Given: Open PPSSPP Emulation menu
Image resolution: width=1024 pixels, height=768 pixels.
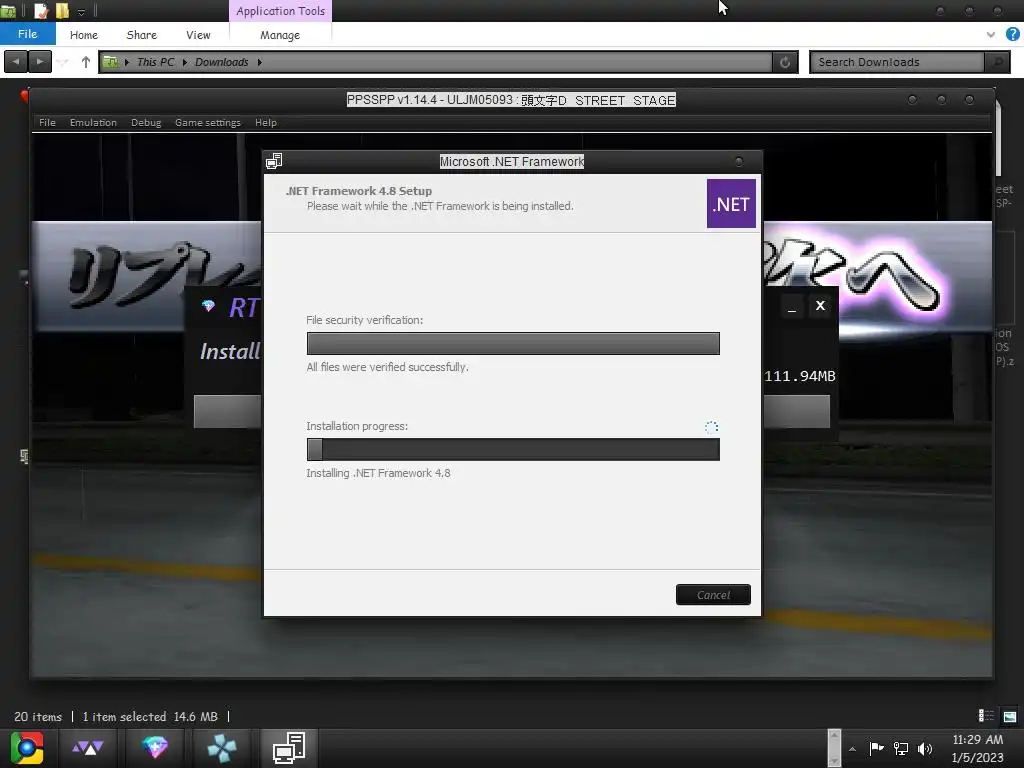Looking at the screenshot, I should [x=93, y=122].
